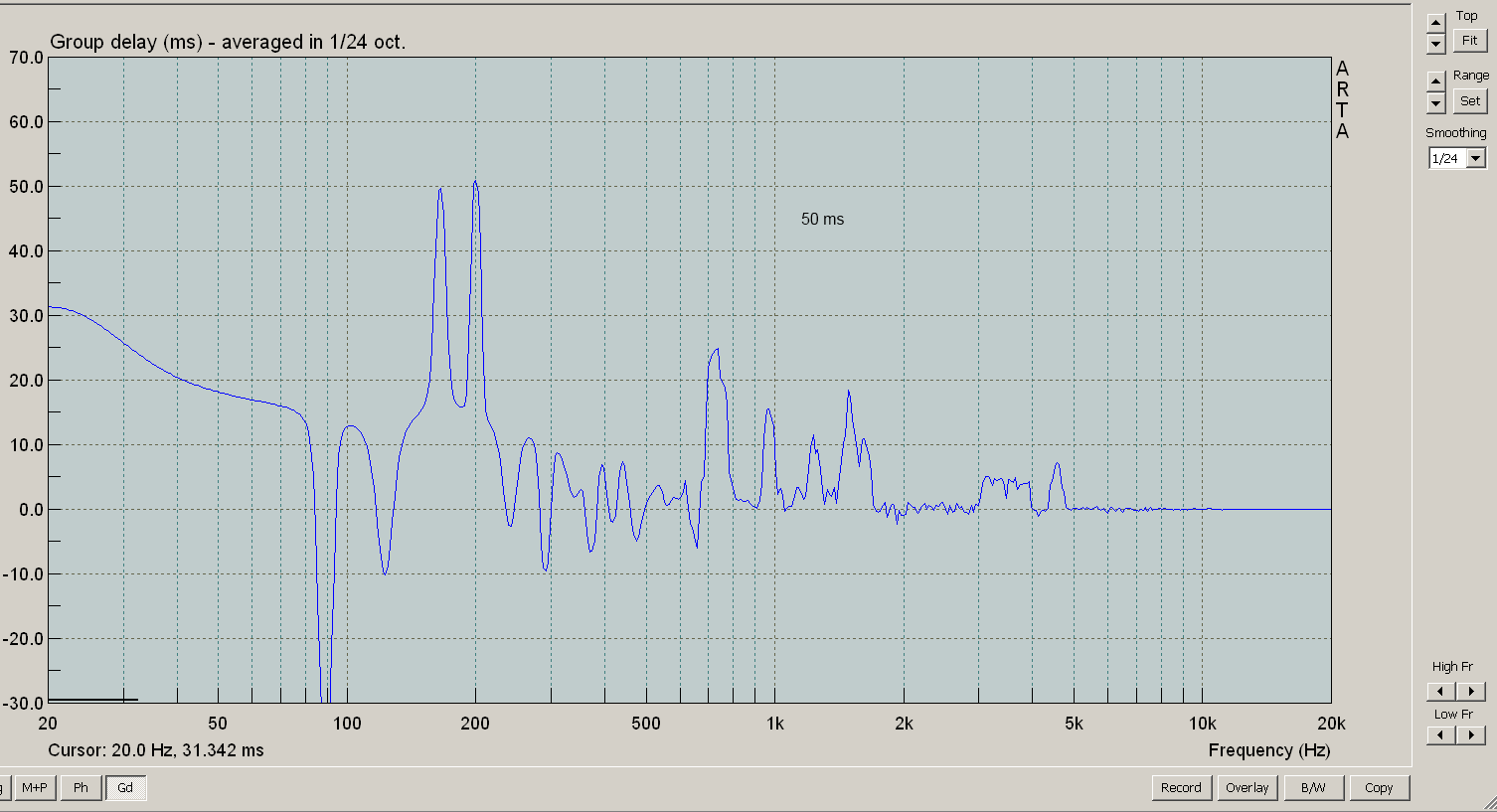This screenshot has height=812, width=1497.
Task: Click the Range Set button
Action: tap(1469, 100)
